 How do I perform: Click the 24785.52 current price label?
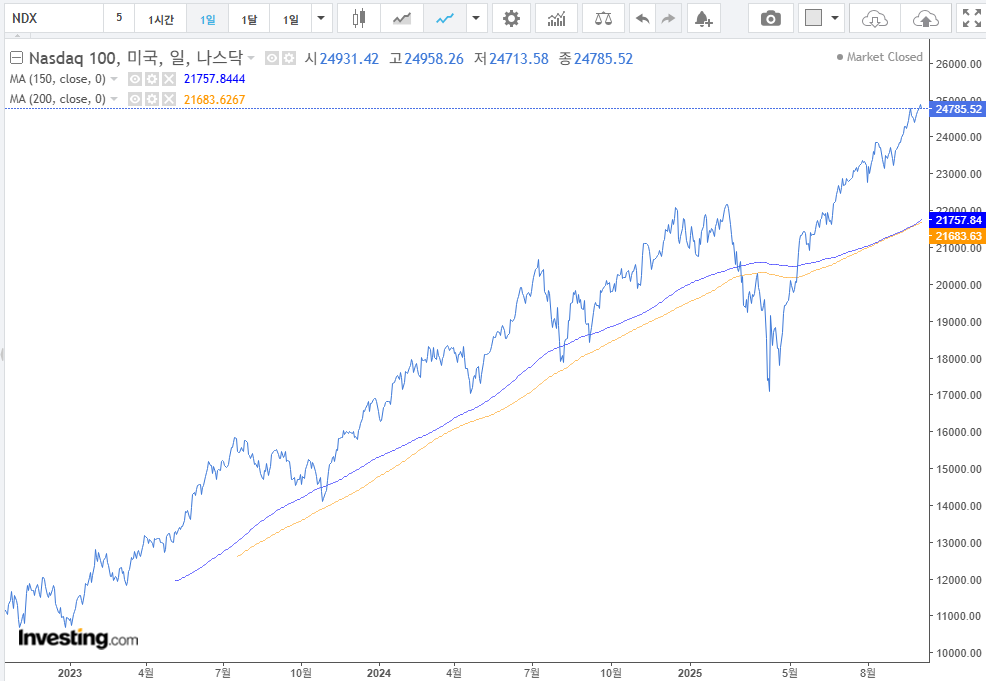(x=957, y=109)
